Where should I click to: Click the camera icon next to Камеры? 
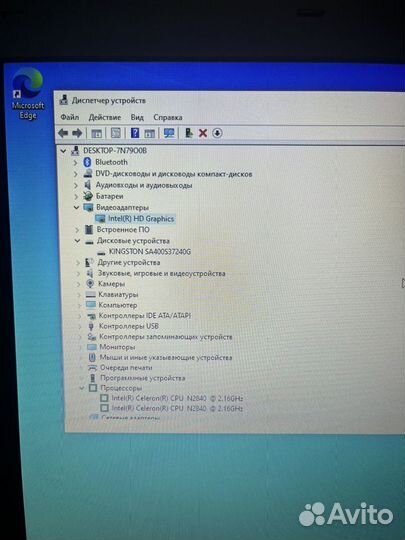90,284
